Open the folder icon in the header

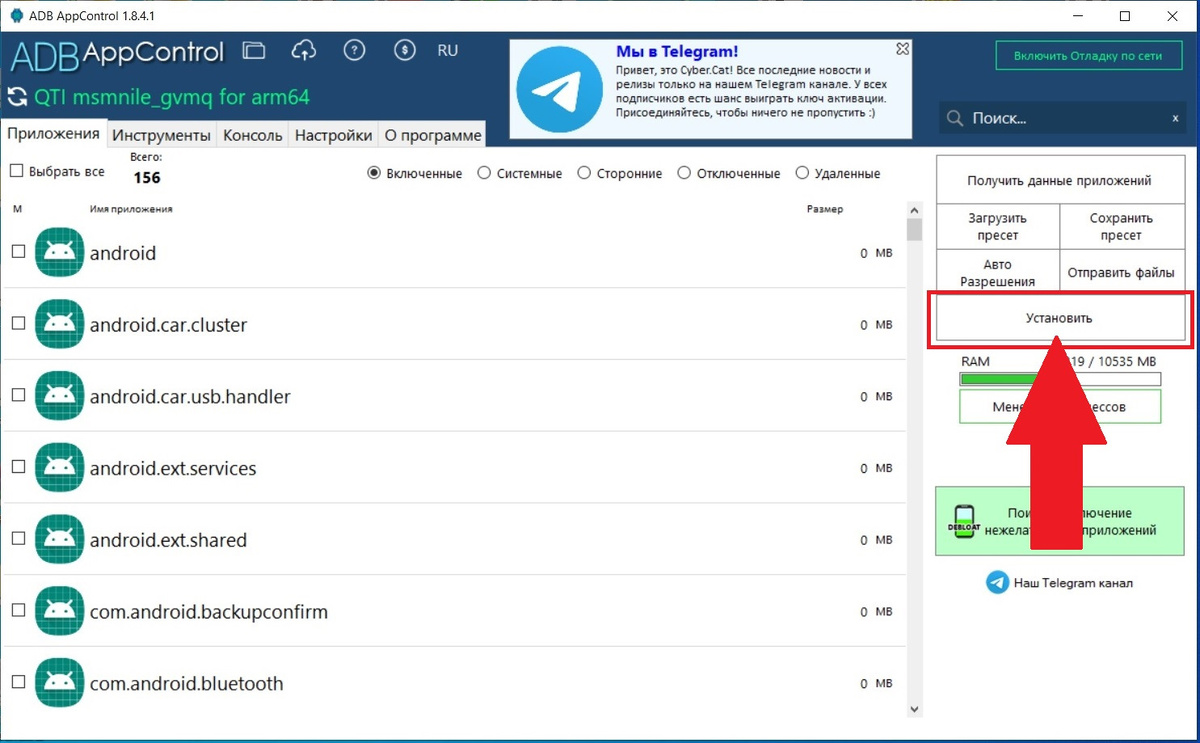coord(254,50)
